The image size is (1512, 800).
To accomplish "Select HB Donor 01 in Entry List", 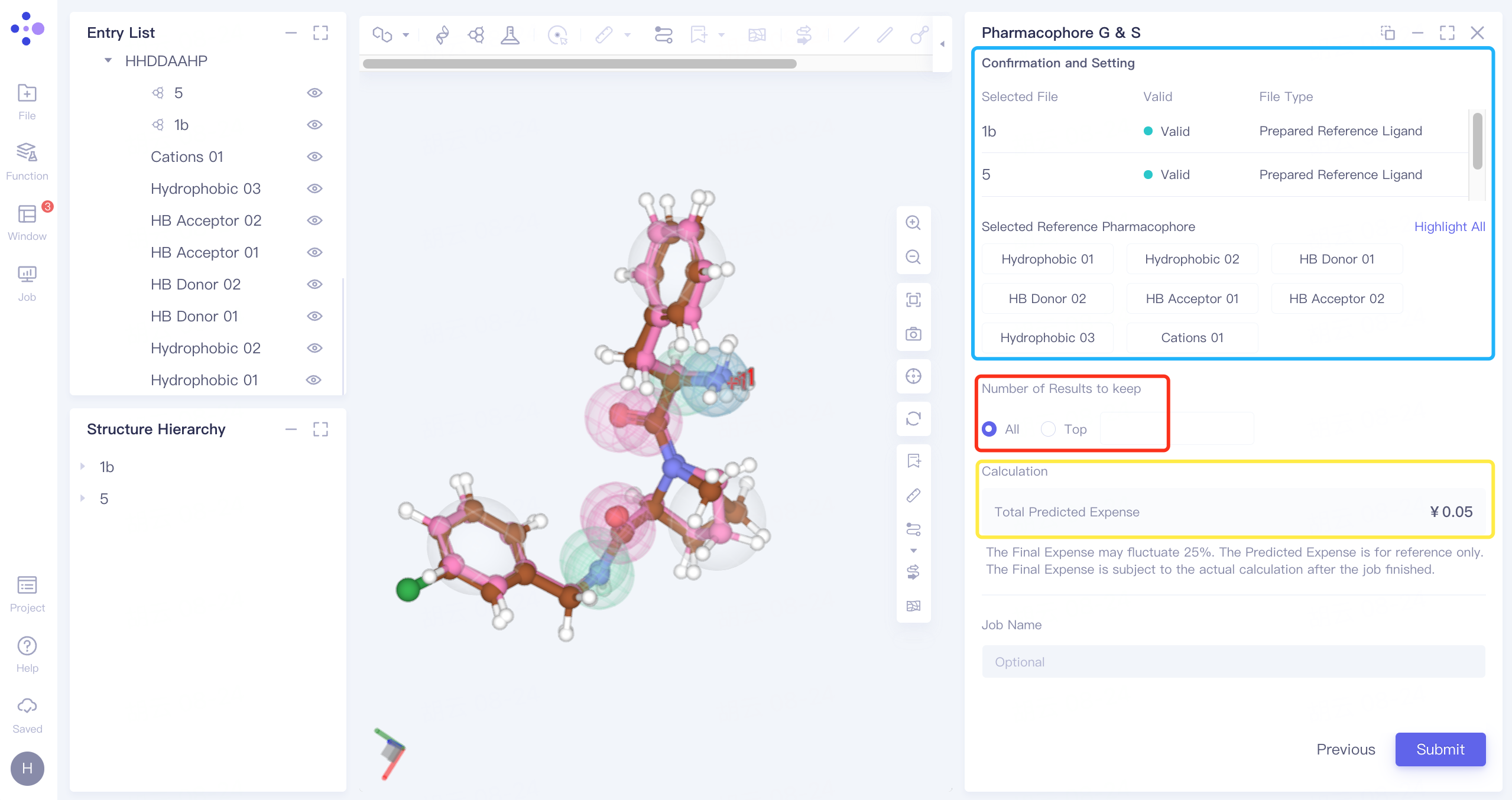I will coord(194,316).
